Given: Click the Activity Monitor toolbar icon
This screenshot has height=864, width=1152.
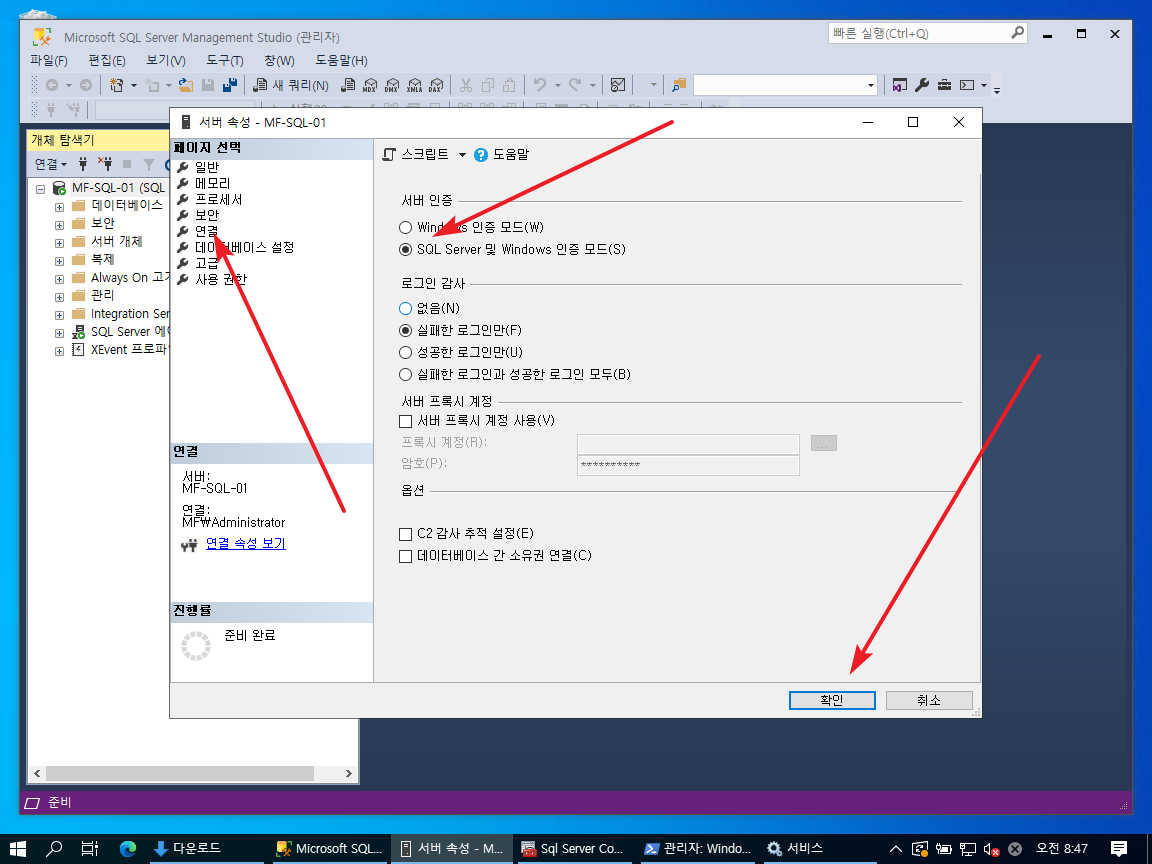Looking at the screenshot, I should click(x=618, y=85).
